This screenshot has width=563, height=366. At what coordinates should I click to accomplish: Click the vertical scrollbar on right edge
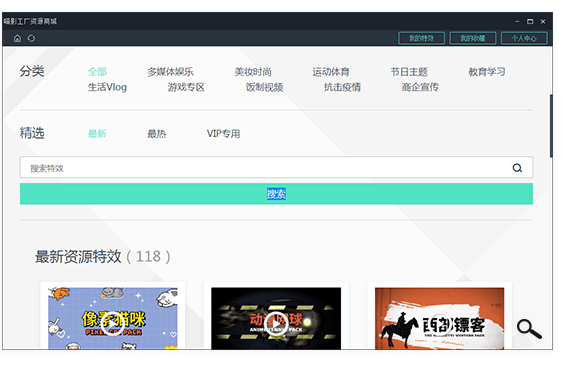tap(551, 126)
